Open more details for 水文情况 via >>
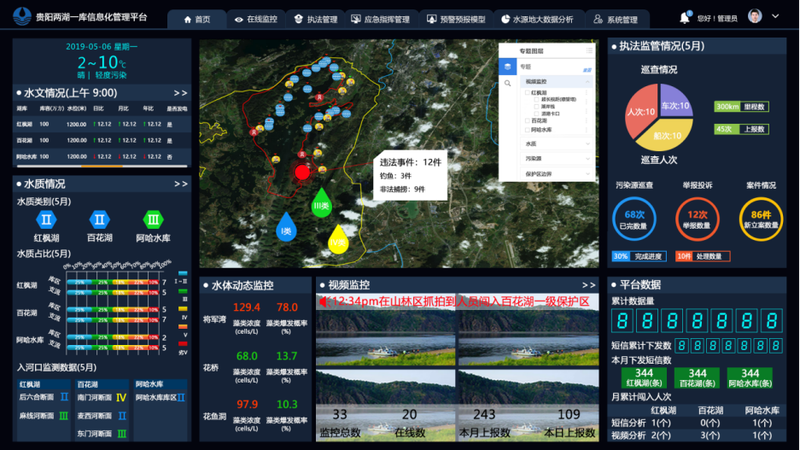The image size is (800, 450). point(180,93)
